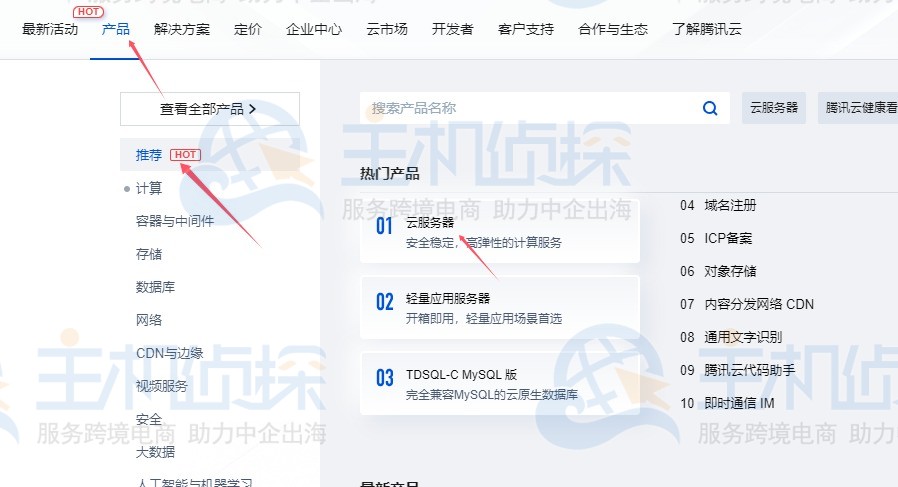Select the 容器与中间件 category
Image resolution: width=898 pixels, height=487 pixels.
click(175, 221)
